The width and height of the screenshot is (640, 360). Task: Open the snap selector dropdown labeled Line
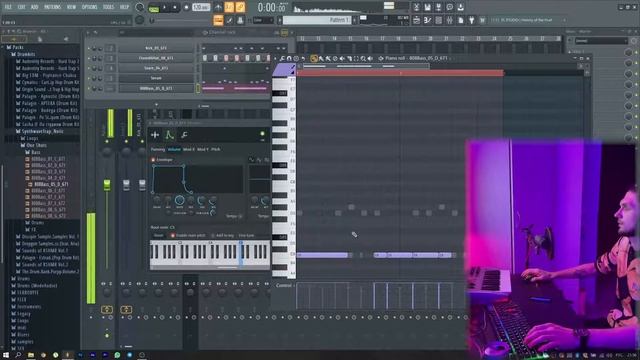coord(263,20)
